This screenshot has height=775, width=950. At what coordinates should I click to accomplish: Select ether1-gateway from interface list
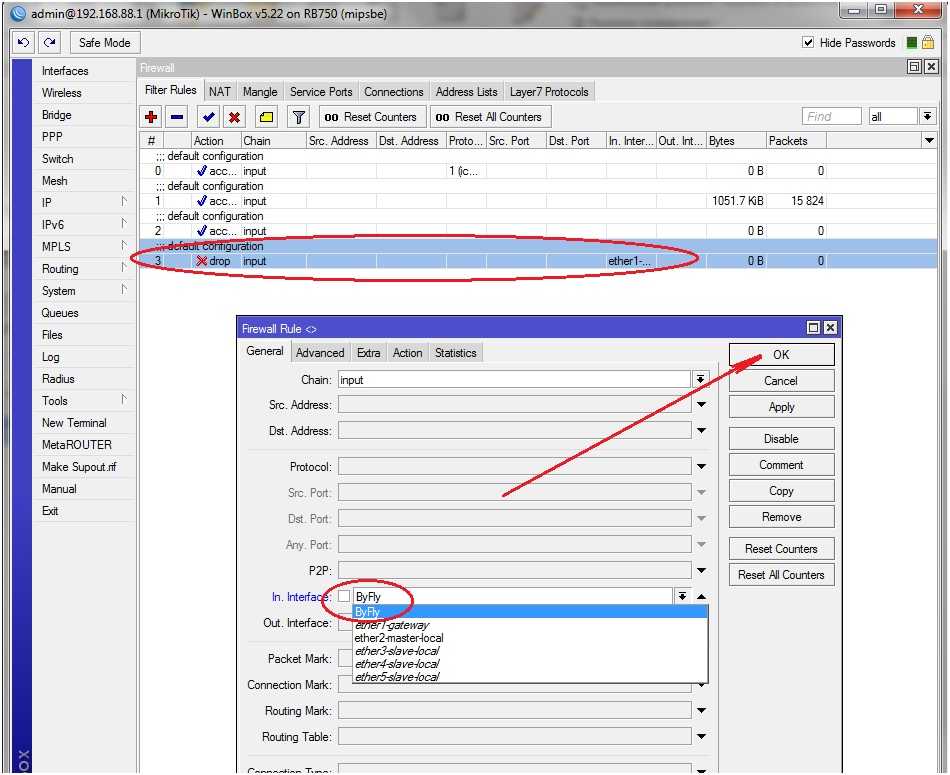click(x=530, y=625)
